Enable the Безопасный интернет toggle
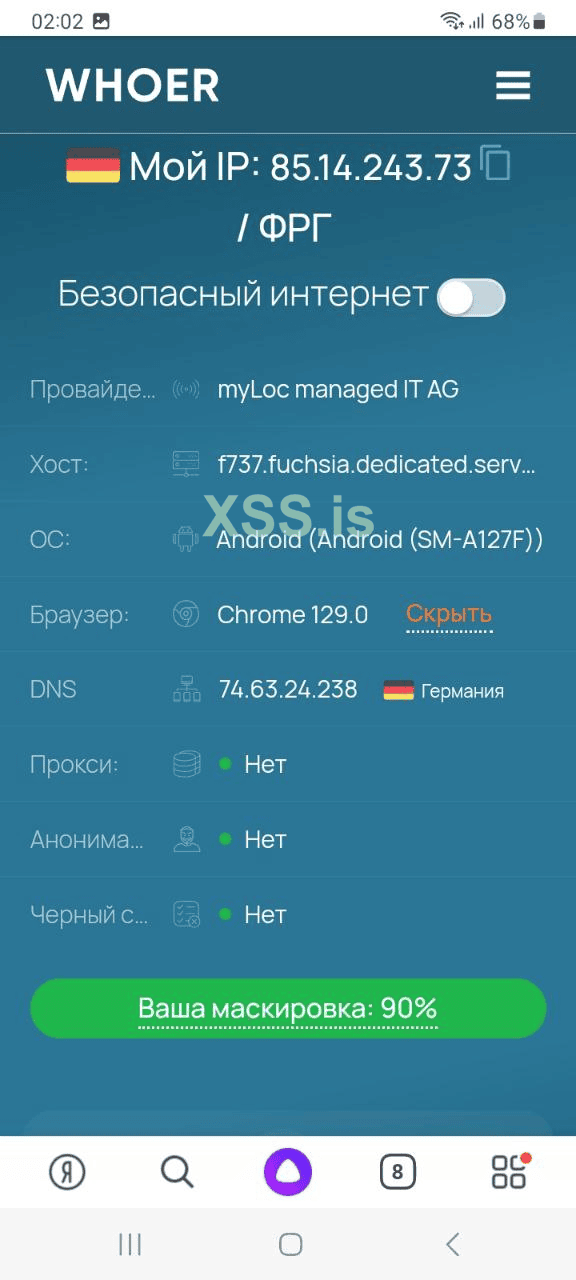Viewport: 576px width, 1280px height. pos(471,297)
